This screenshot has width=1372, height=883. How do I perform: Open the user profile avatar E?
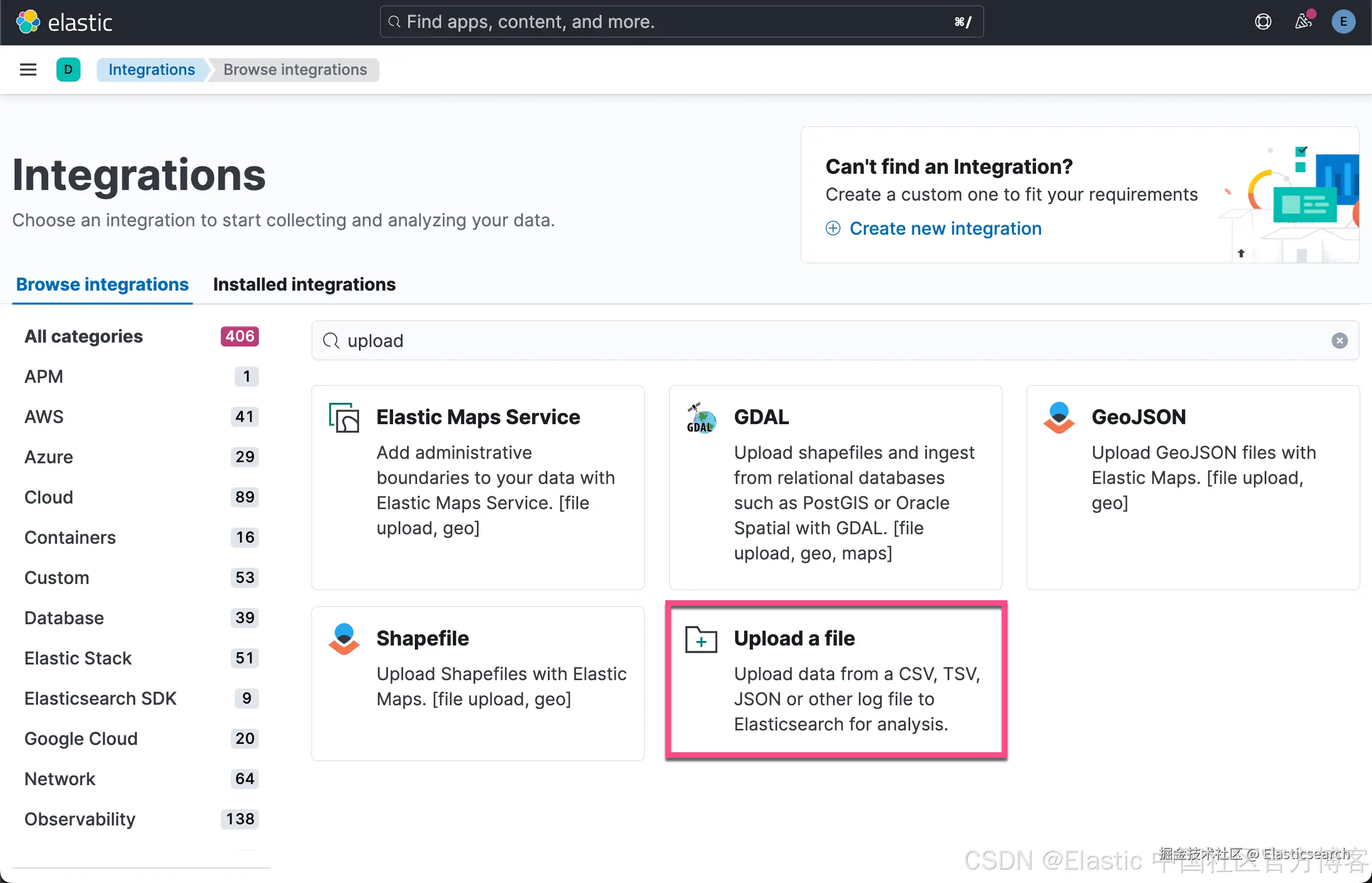(x=1342, y=22)
